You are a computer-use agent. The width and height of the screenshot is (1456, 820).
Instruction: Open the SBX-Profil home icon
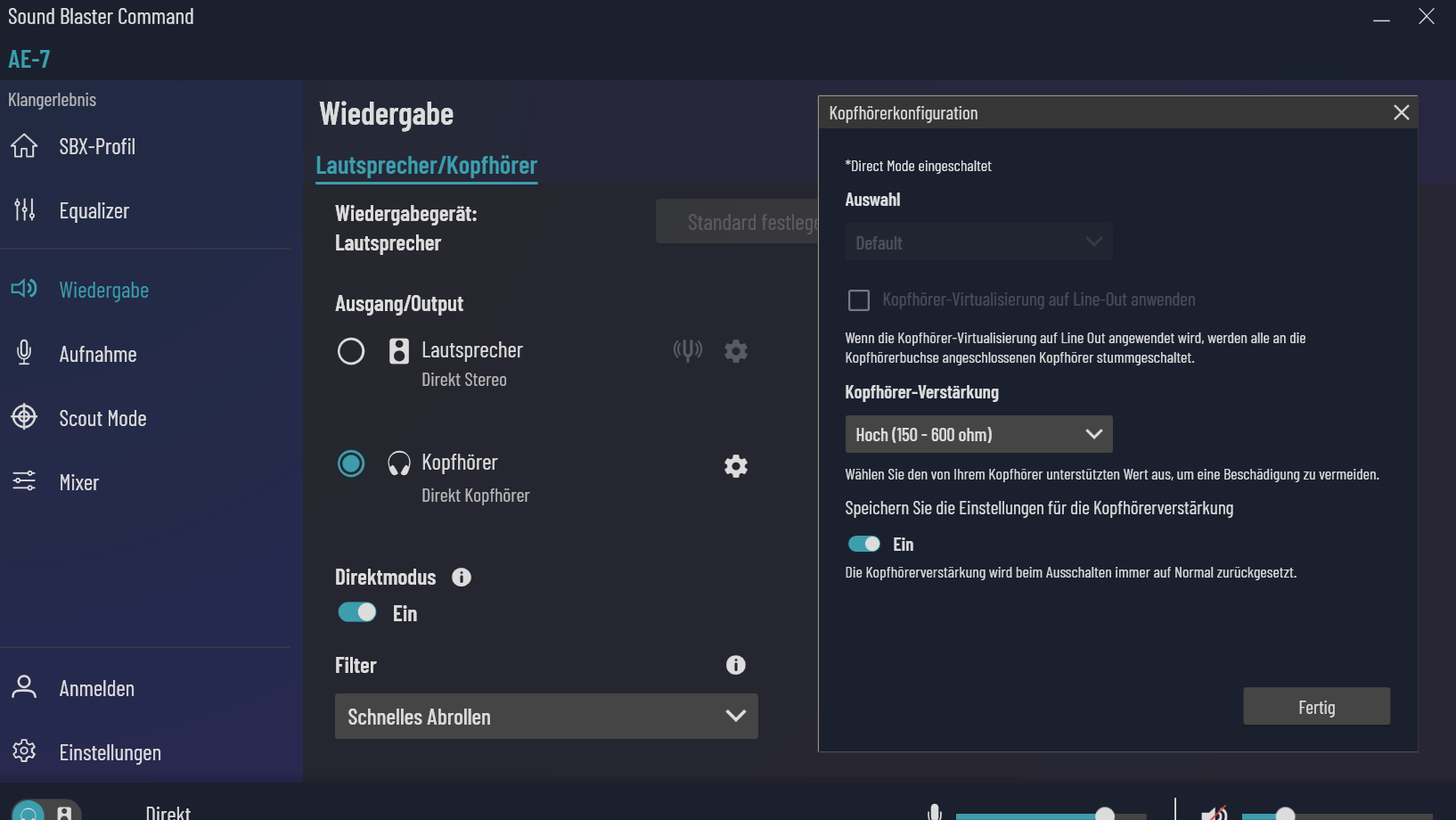pyautogui.click(x=24, y=146)
